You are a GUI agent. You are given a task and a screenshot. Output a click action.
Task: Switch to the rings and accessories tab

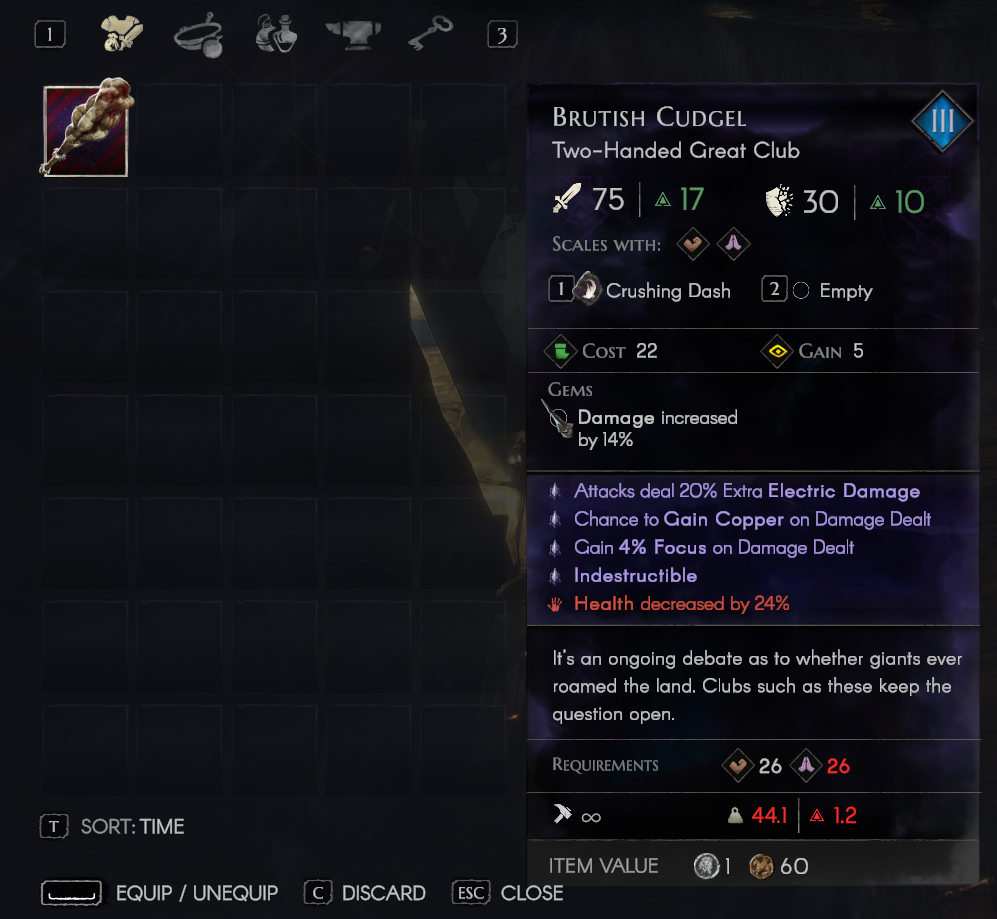pyautogui.click(x=199, y=36)
